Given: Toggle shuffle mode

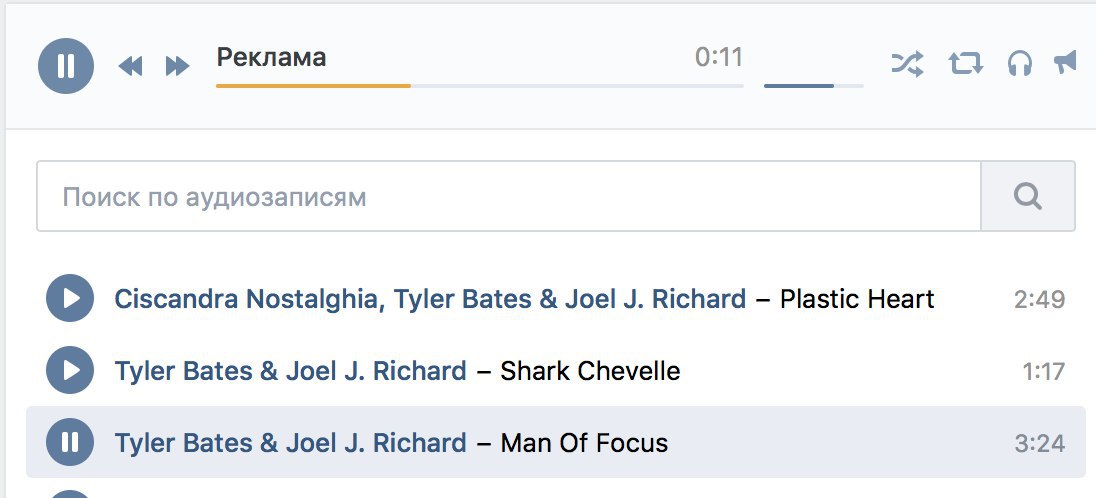Looking at the screenshot, I should (907, 64).
